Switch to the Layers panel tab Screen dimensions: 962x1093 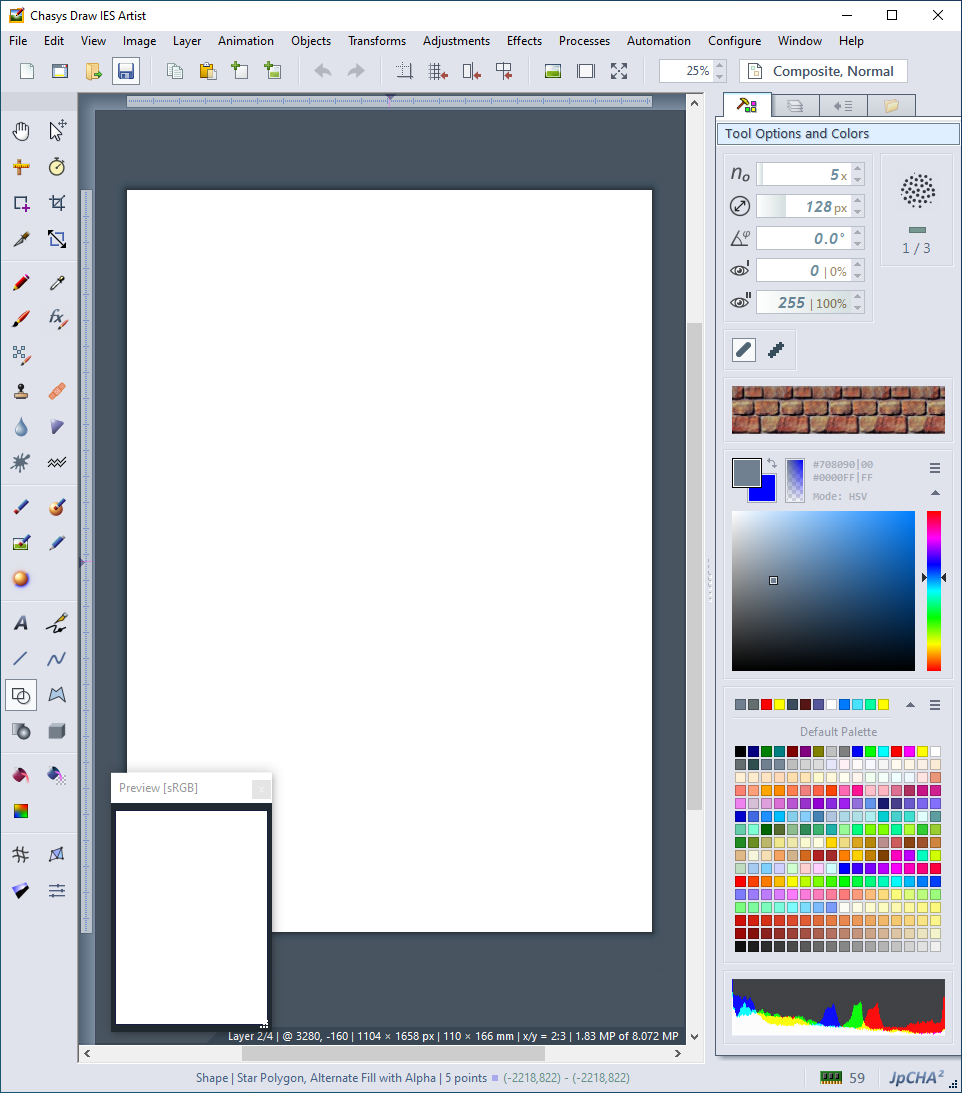coord(795,105)
